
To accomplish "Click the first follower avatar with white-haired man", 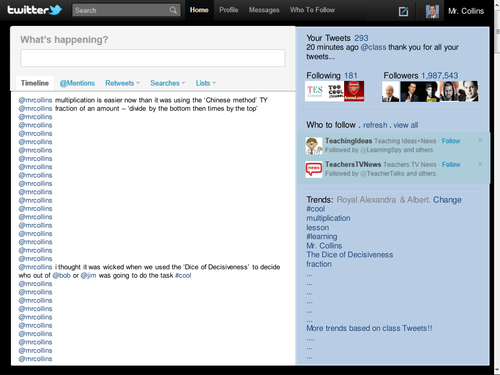I will [x=391, y=91].
